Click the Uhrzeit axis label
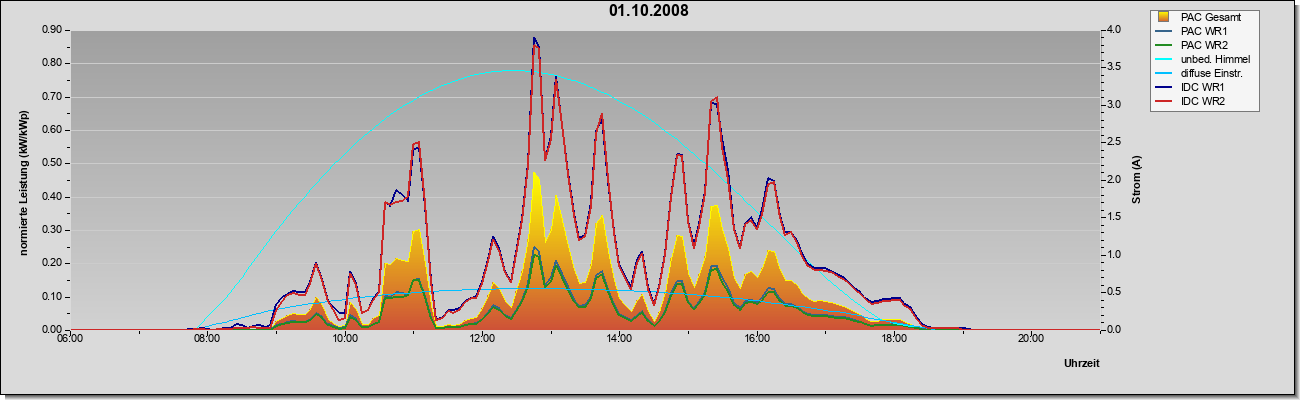Image resolution: width=1300 pixels, height=400 pixels. (x=1082, y=364)
